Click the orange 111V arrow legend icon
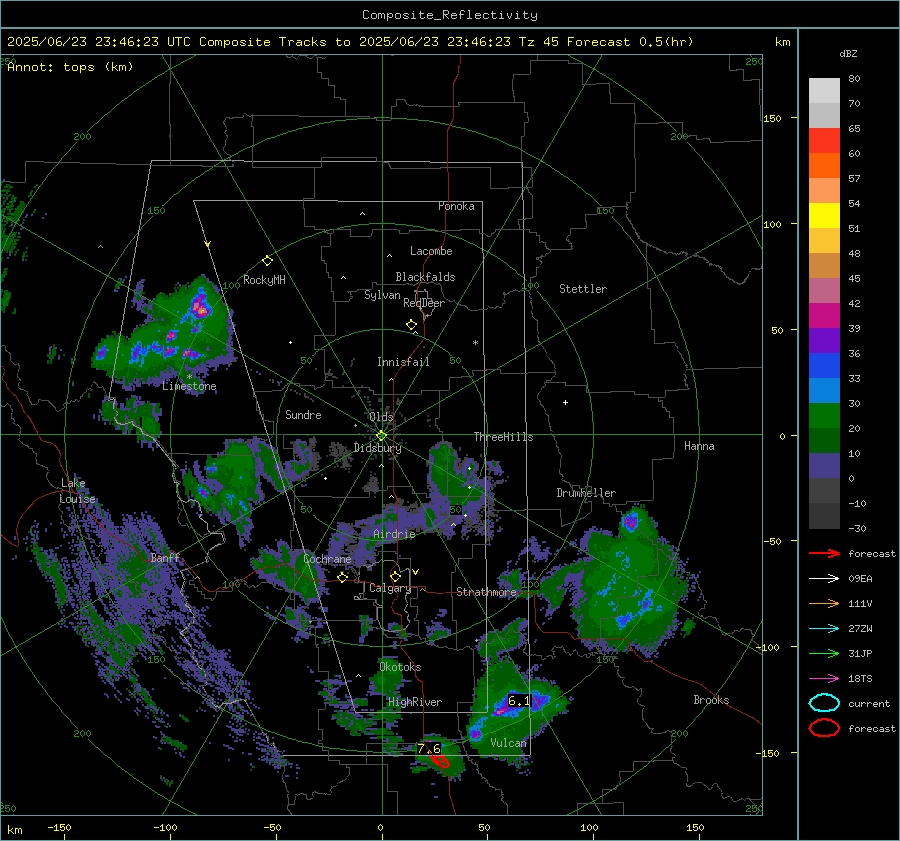The height and width of the screenshot is (841, 900). 824,603
